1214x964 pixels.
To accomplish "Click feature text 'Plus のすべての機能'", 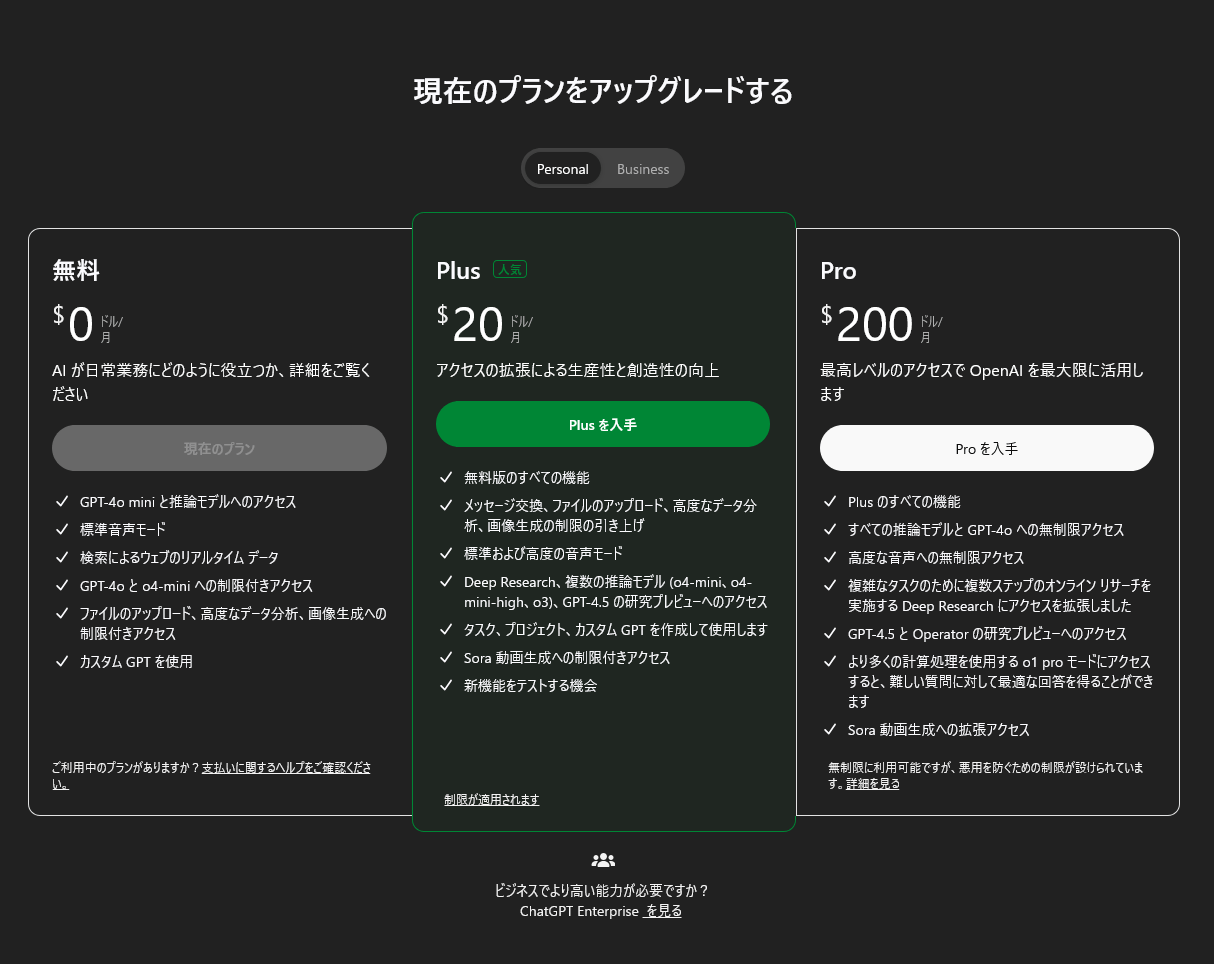I will 904,502.
